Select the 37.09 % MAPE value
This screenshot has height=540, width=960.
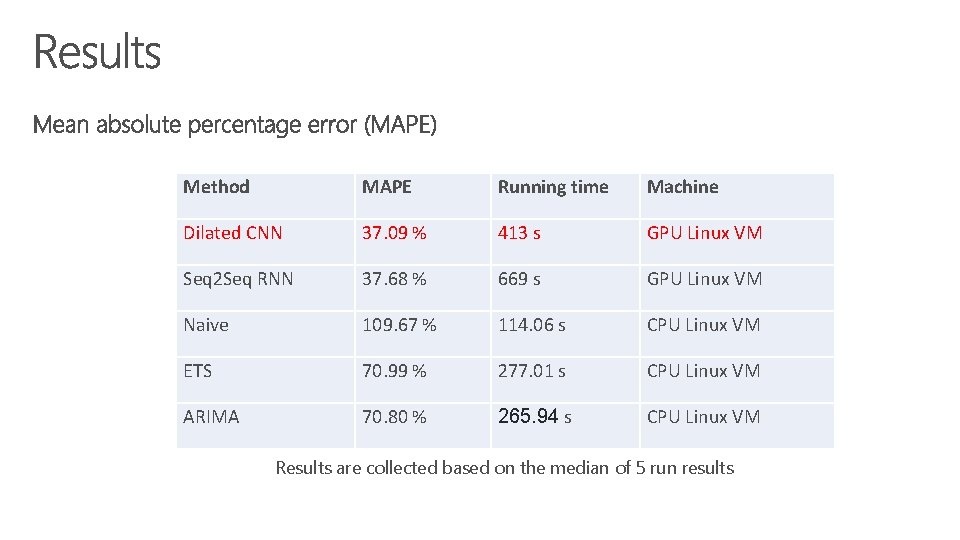(394, 233)
